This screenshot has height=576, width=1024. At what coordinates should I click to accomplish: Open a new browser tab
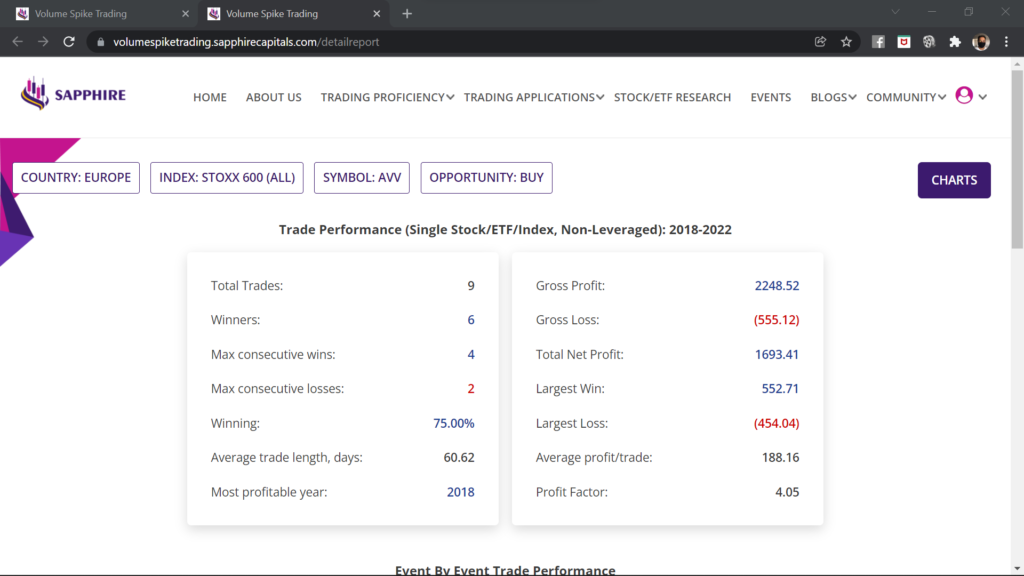(407, 14)
